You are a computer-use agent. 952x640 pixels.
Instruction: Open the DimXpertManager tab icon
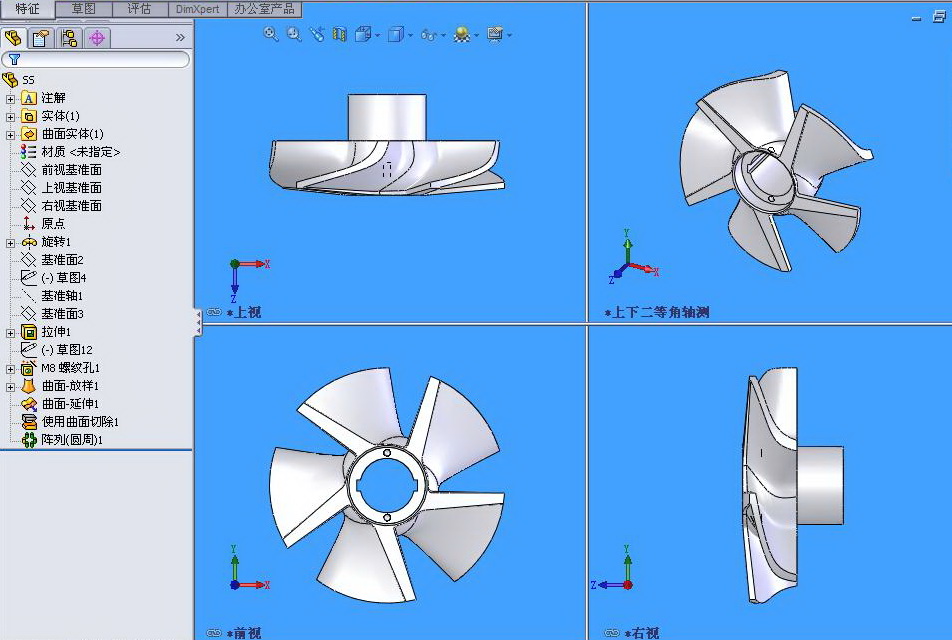point(97,38)
